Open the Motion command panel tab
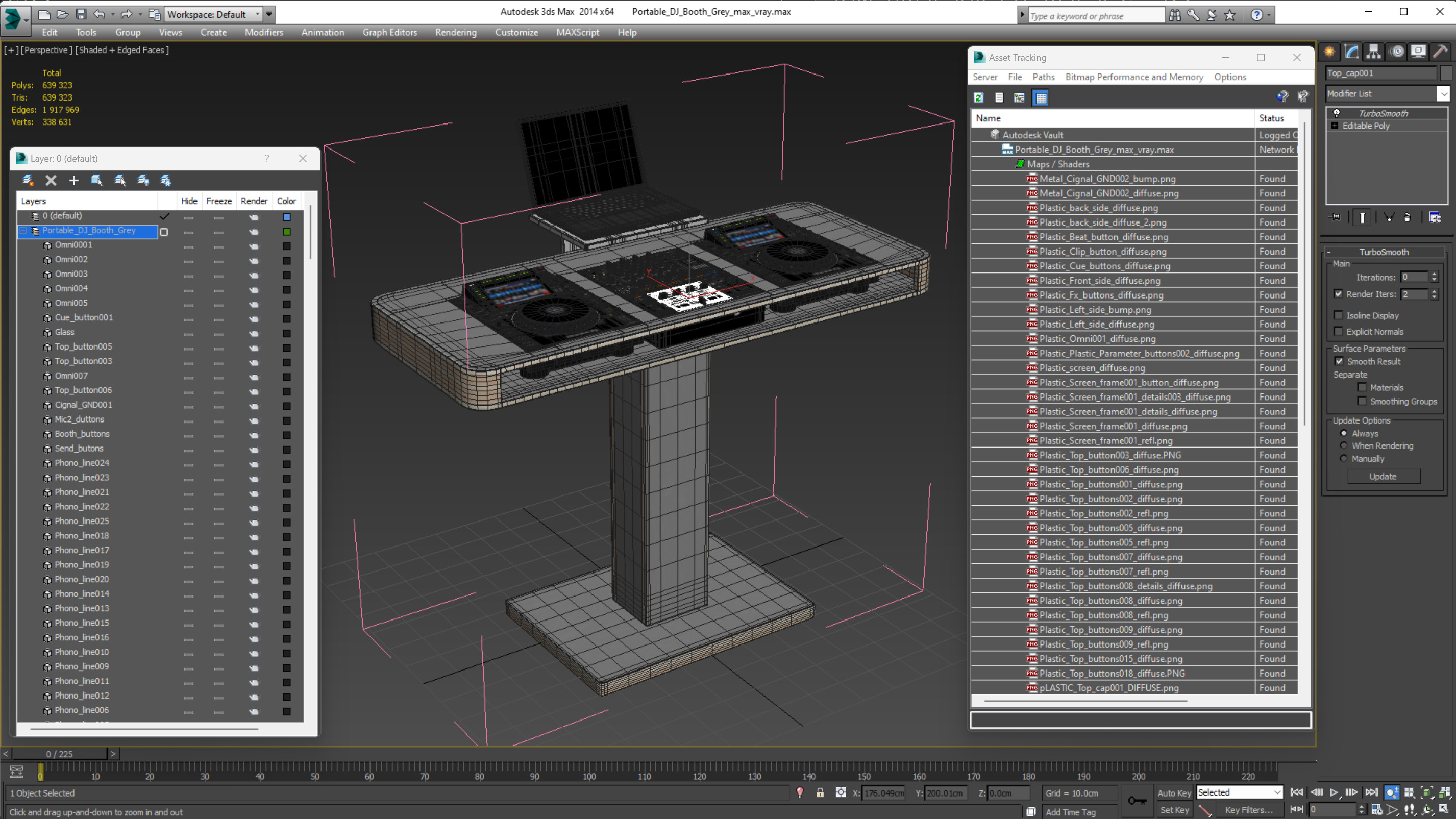The image size is (1456, 819). [x=1397, y=52]
